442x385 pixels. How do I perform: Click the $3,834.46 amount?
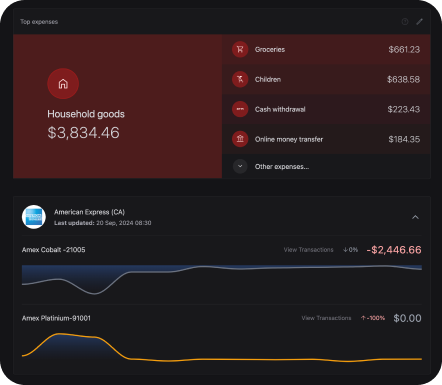(83, 133)
